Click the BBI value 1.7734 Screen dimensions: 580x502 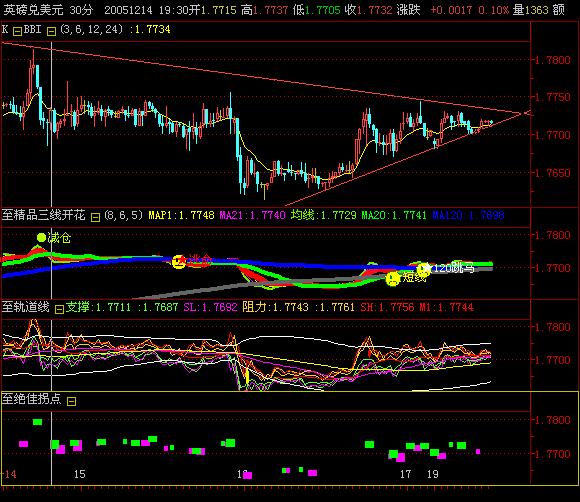[153, 29]
